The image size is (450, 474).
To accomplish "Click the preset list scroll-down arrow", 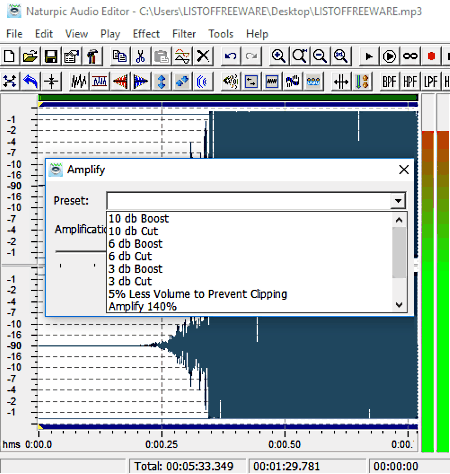I will click(399, 304).
